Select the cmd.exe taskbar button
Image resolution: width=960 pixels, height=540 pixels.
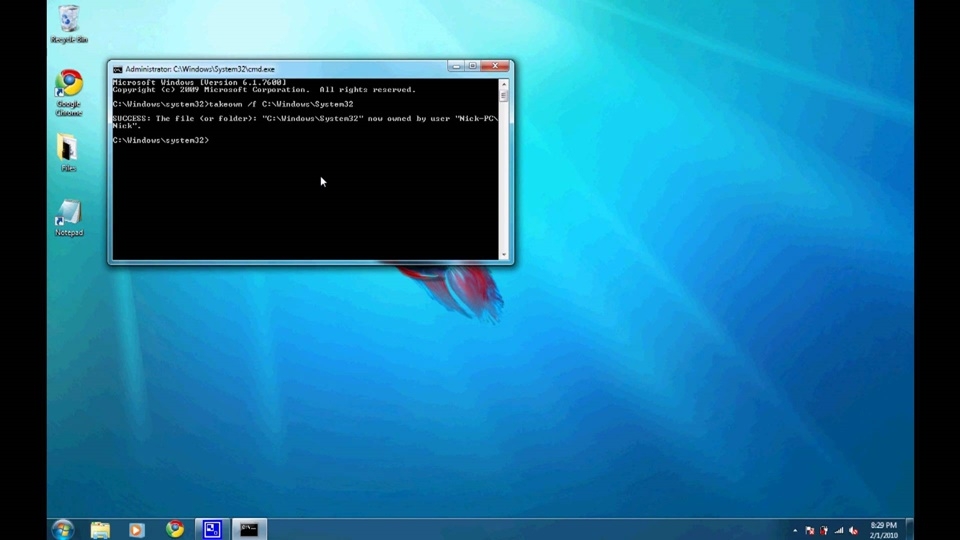pos(249,529)
